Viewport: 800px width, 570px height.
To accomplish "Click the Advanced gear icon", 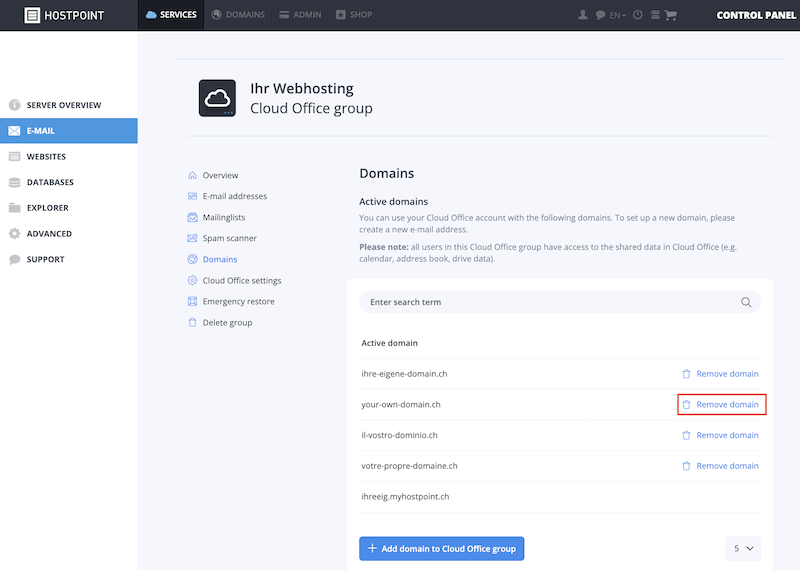I will tap(14, 234).
